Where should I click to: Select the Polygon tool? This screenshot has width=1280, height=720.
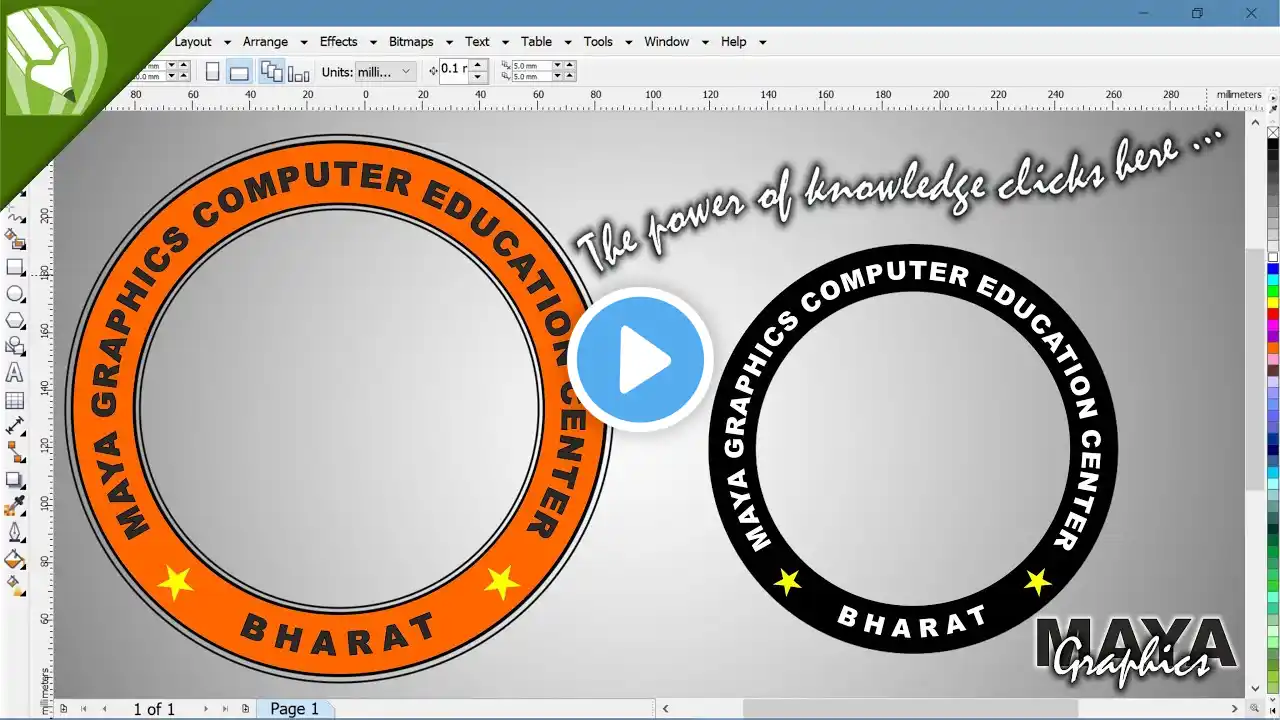pyautogui.click(x=15, y=321)
